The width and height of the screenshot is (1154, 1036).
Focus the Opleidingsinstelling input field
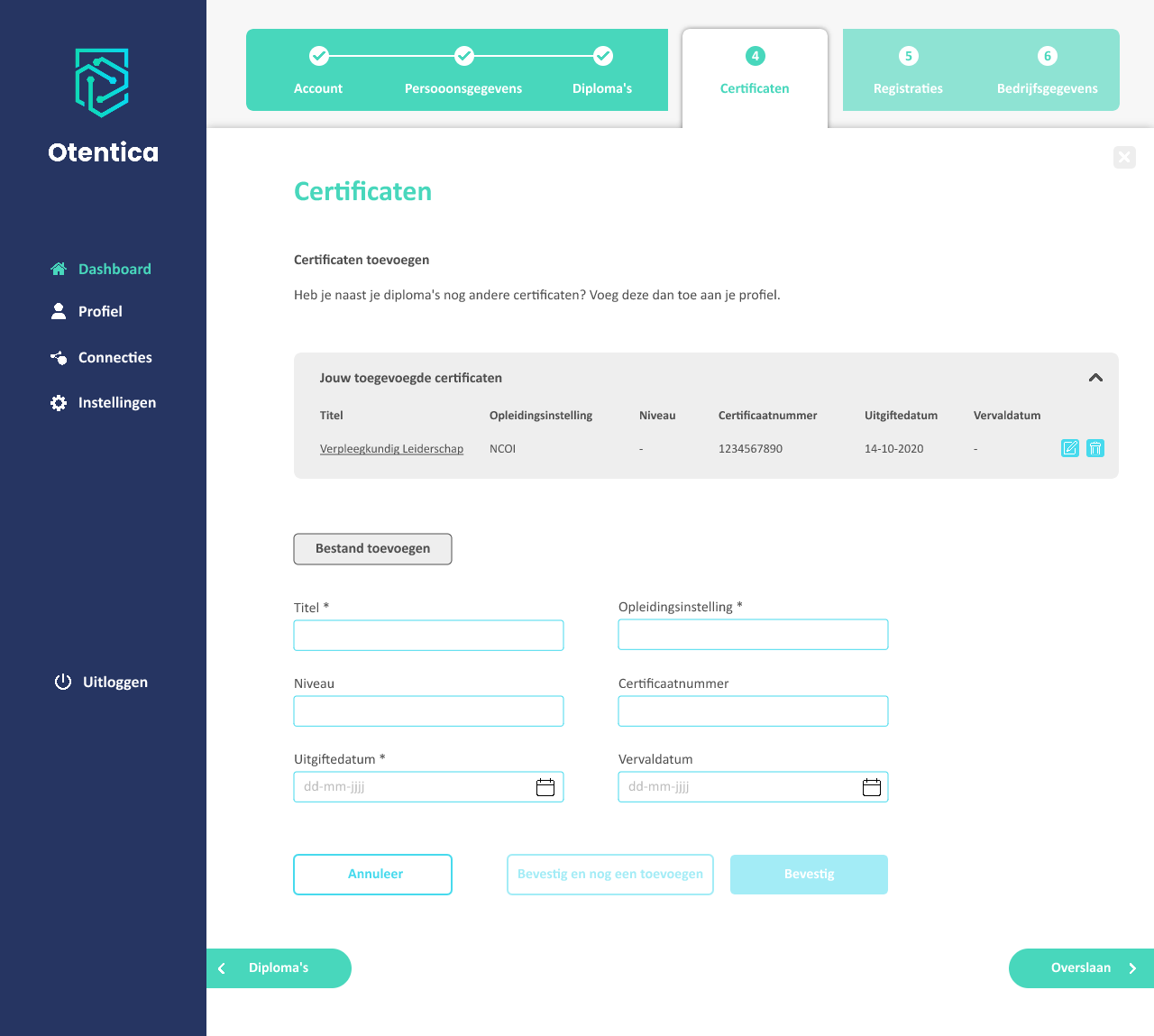coord(753,635)
